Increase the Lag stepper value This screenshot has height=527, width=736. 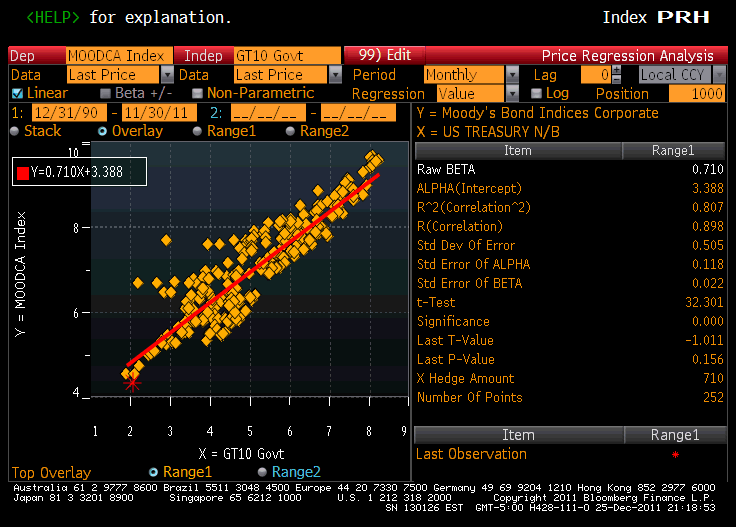[x=617, y=70]
